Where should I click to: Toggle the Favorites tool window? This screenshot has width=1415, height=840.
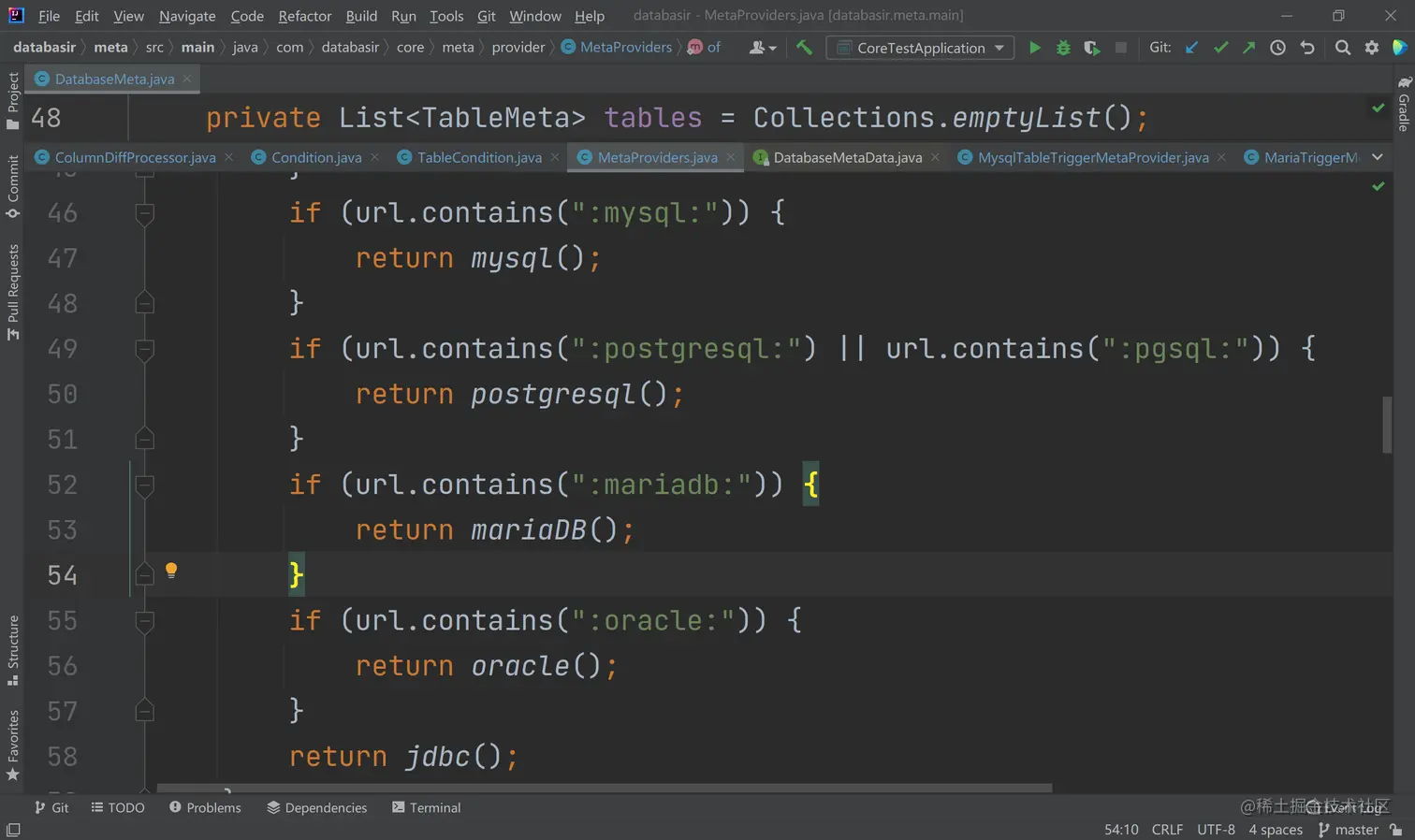click(x=13, y=746)
